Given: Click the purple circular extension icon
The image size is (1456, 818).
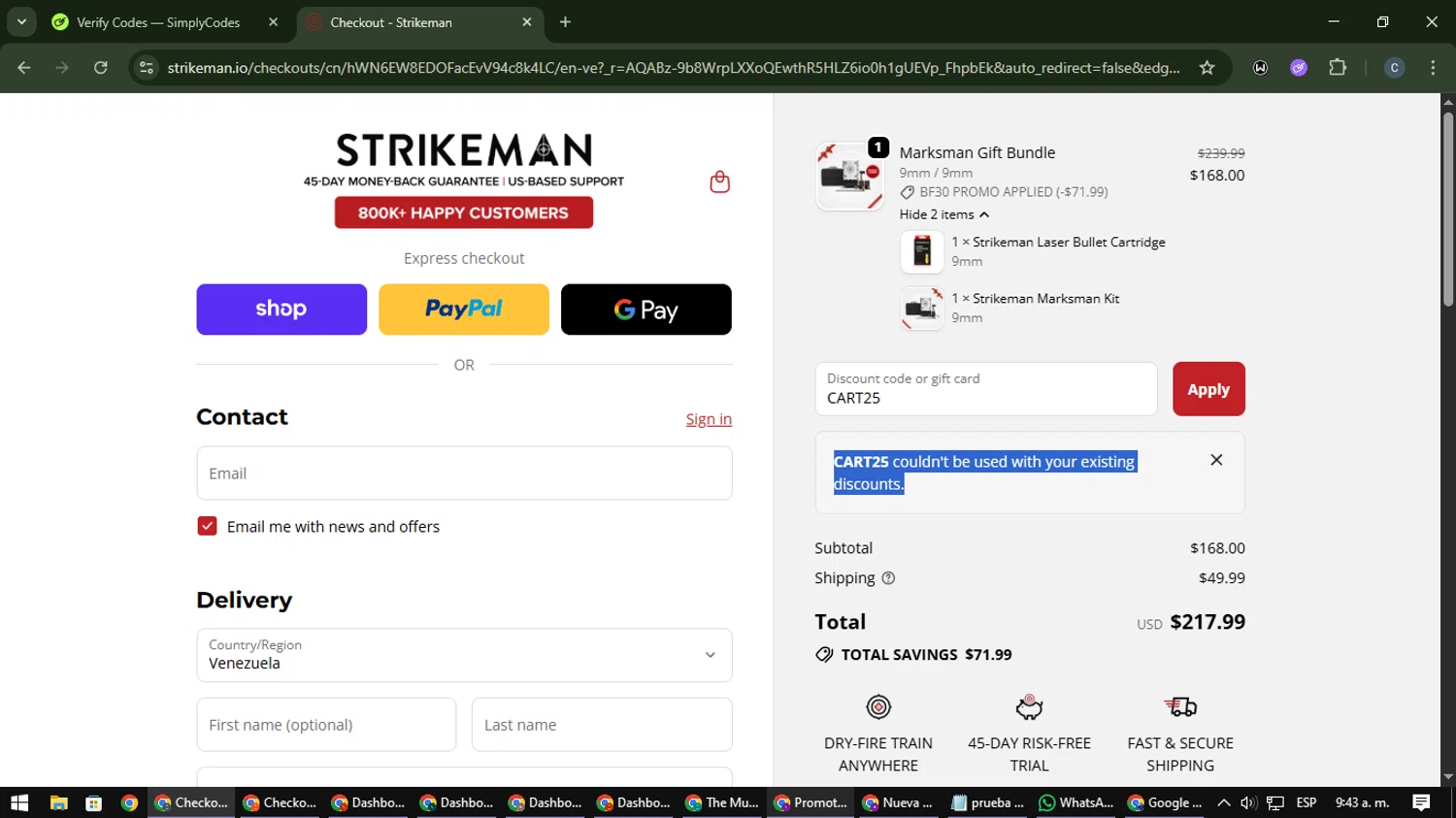Looking at the screenshot, I should tap(1299, 68).
